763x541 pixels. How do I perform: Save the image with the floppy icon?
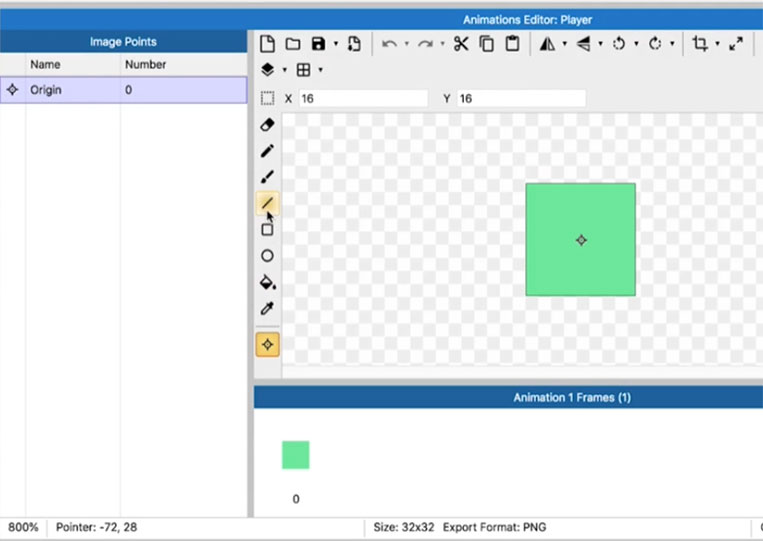point(318,44)
